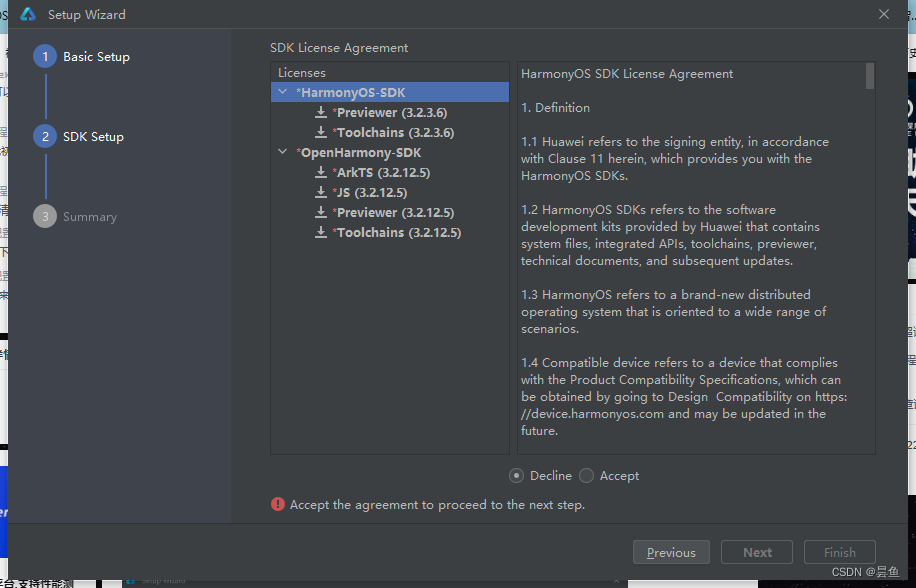Select the *OpenHarmony-SDK license entry
Viewport: 916px width, 588px height.
pos(359,152)
